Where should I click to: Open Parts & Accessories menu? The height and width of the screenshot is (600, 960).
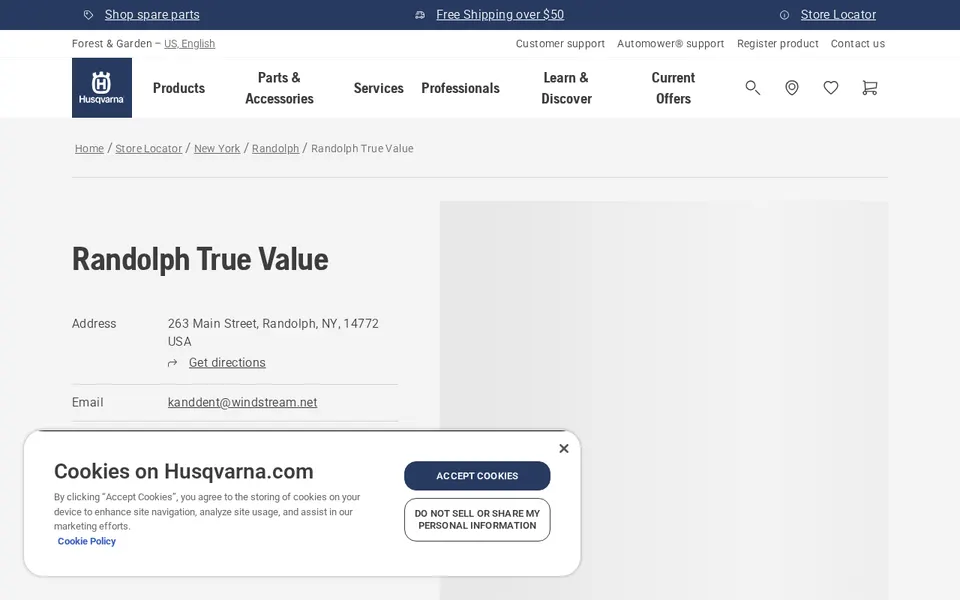pyautogui.click(x=279, y=88)
